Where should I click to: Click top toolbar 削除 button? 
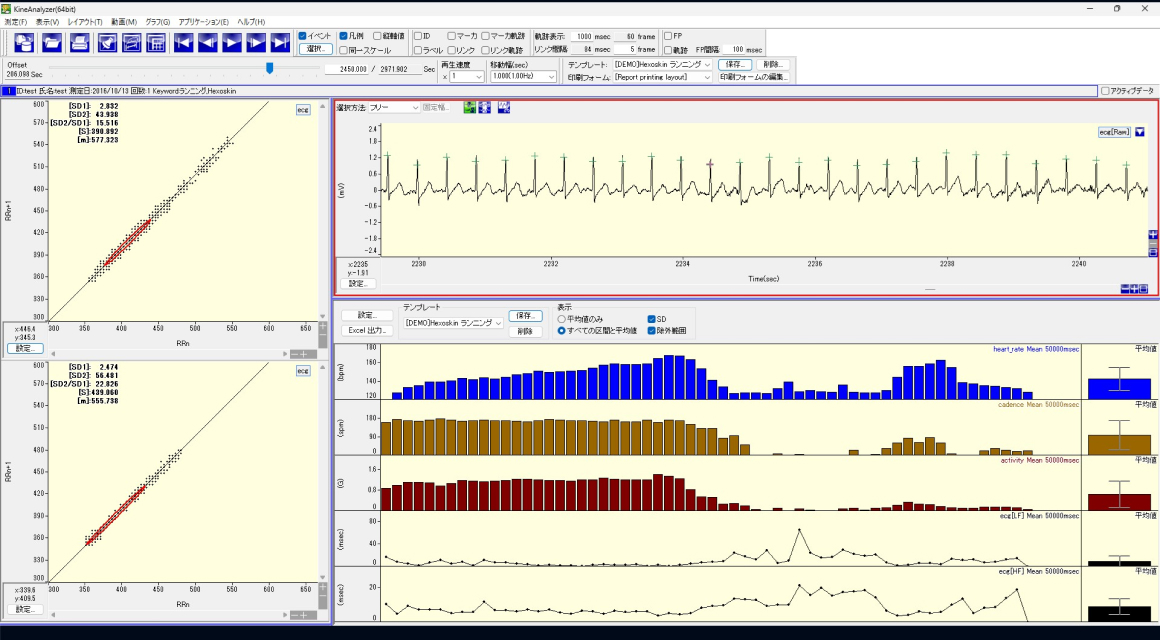coord(772,65)
